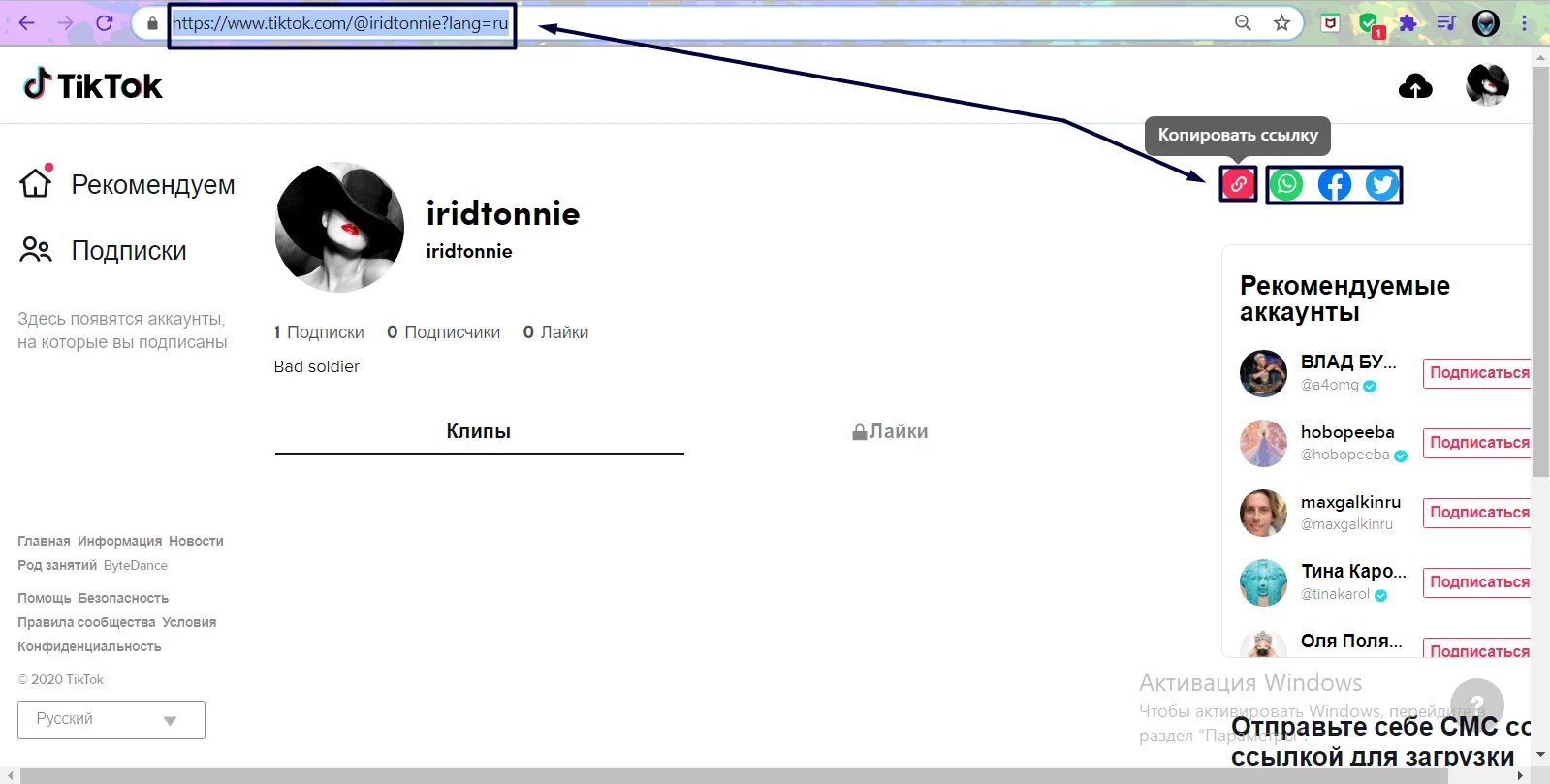Open the Главная footer link

tap(44, 541)
